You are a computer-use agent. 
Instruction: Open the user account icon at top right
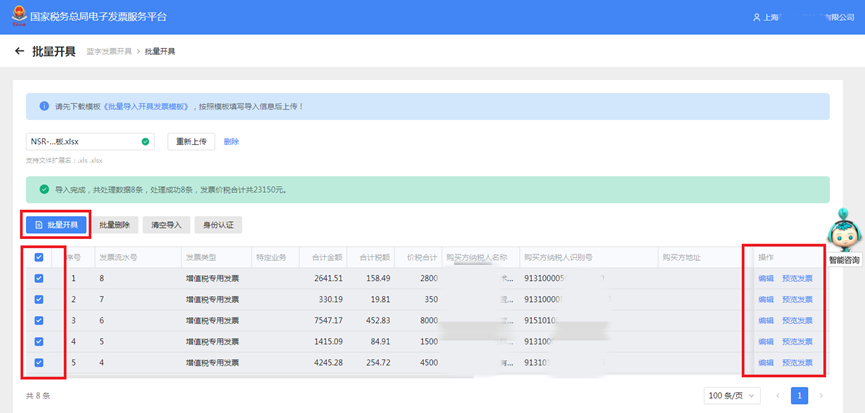[x=756, y=17]
